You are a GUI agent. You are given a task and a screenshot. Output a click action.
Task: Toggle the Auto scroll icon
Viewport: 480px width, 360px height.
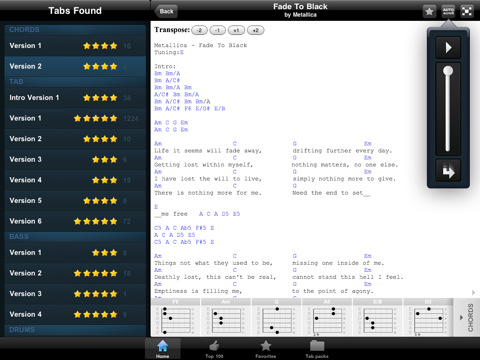click(x=448, y=11)
